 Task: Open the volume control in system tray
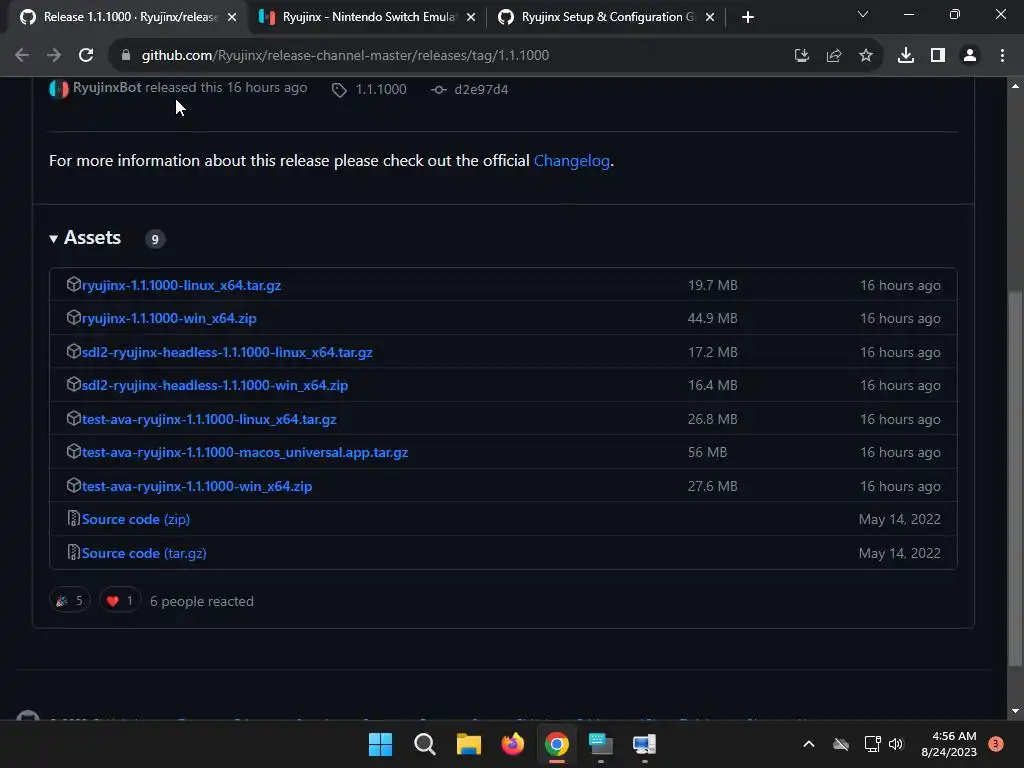tap(895, 744)
